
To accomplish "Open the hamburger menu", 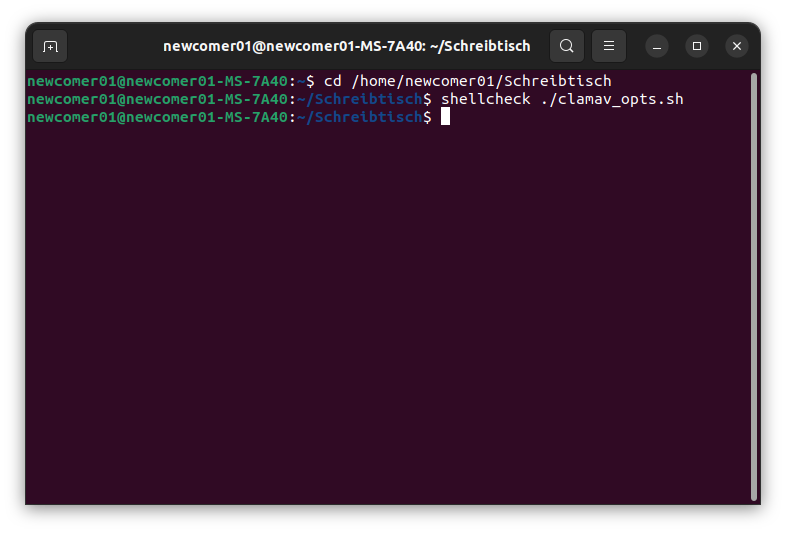I will [609, 46].
